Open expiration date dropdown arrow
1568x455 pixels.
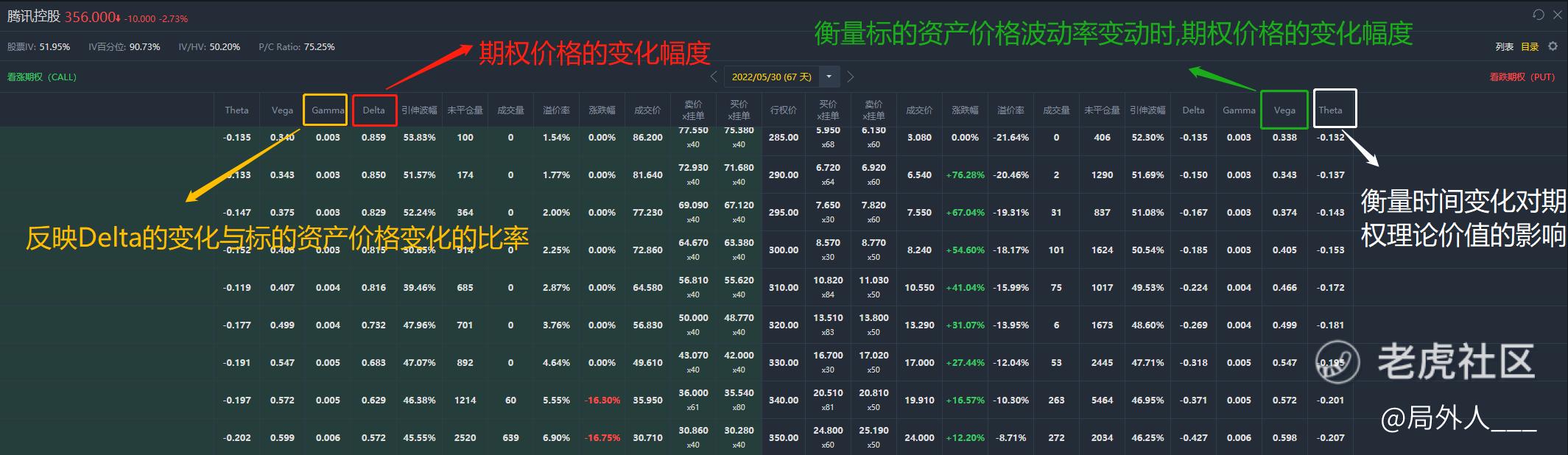pos(829,77)
